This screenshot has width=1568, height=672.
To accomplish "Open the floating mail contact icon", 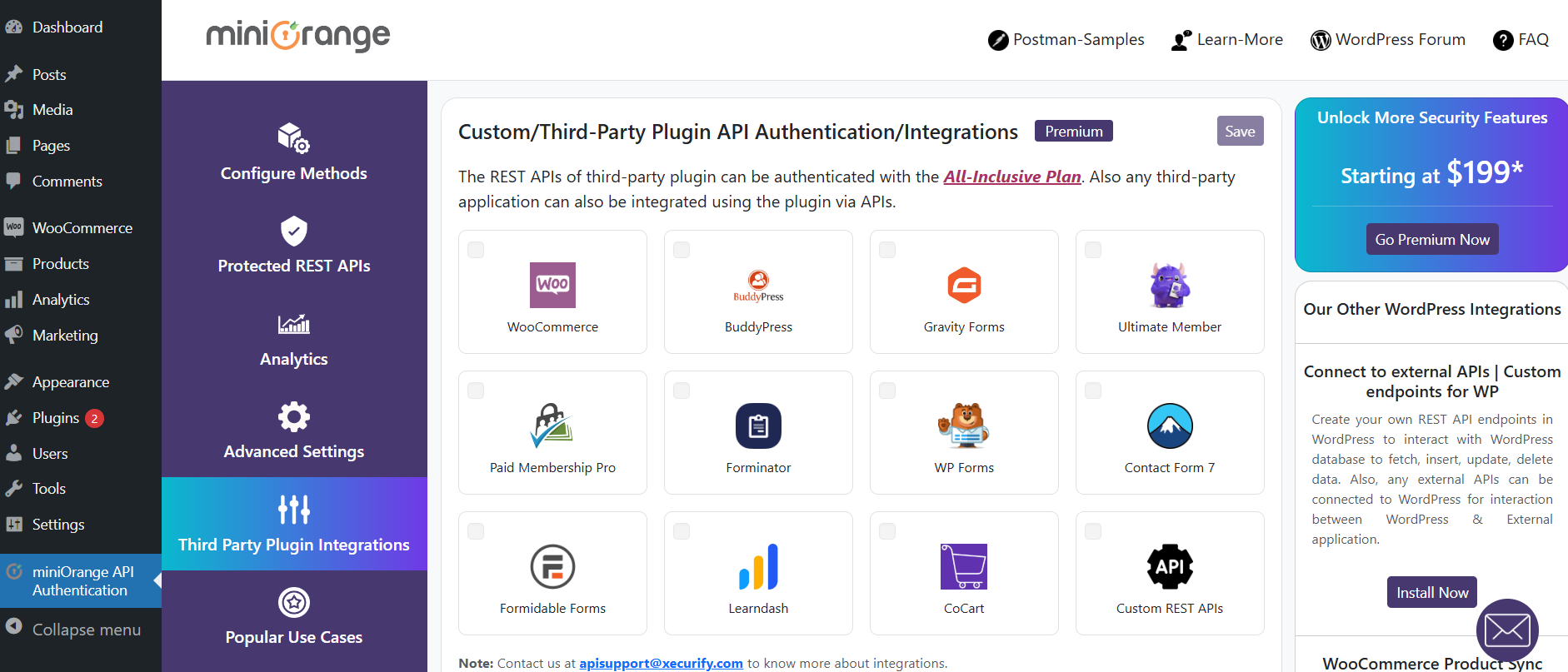I will 1507,630.
